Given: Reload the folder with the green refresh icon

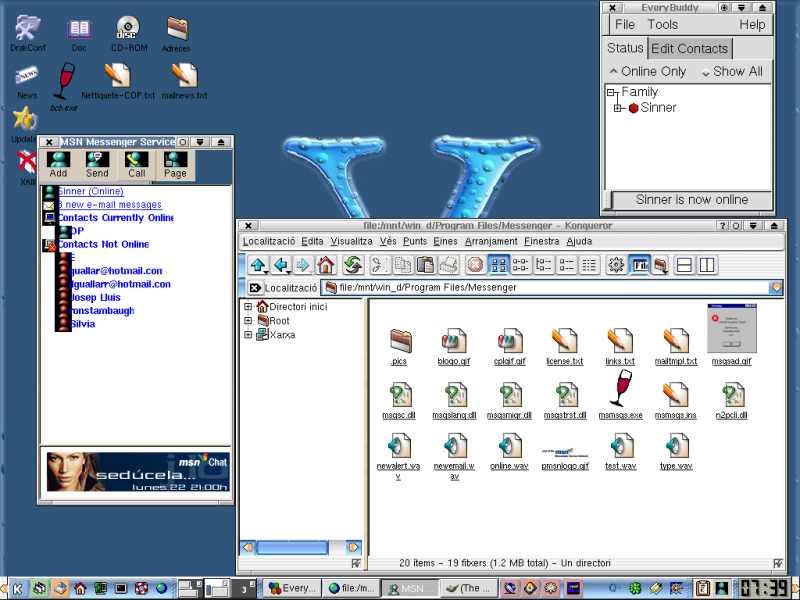Looking at the screenshot, I should 352,265.
